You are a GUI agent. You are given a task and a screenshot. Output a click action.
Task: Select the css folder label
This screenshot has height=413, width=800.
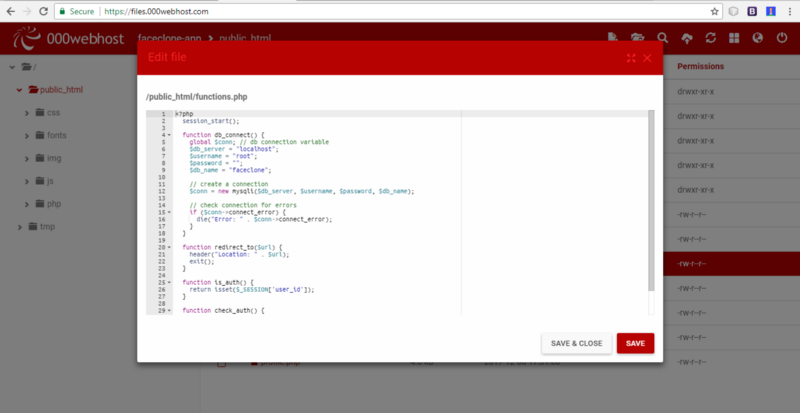coord(54,112)
